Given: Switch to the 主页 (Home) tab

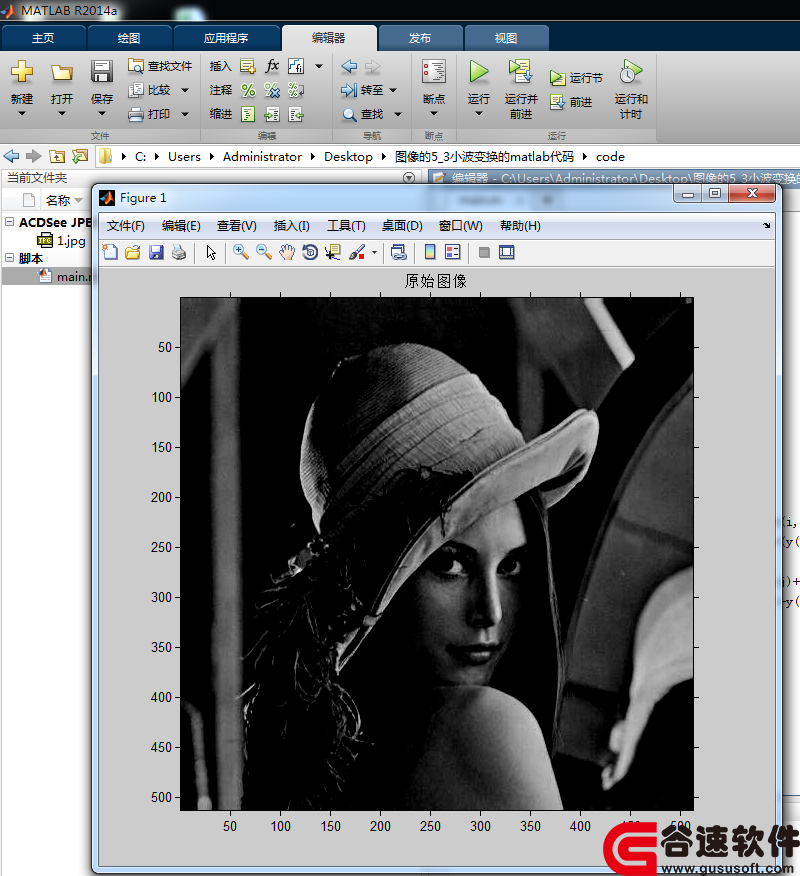Looking at the screenshot, I should (x=43, y=38).
